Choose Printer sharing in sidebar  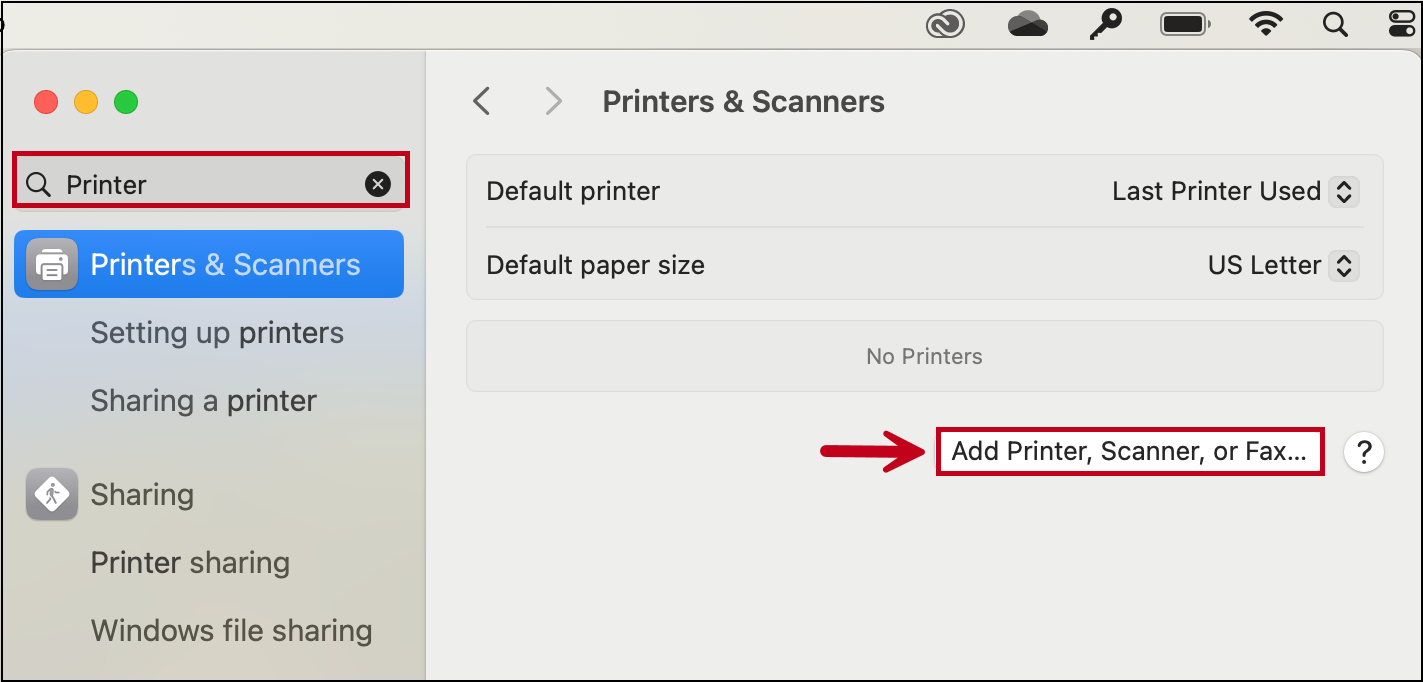pos(190,563)
